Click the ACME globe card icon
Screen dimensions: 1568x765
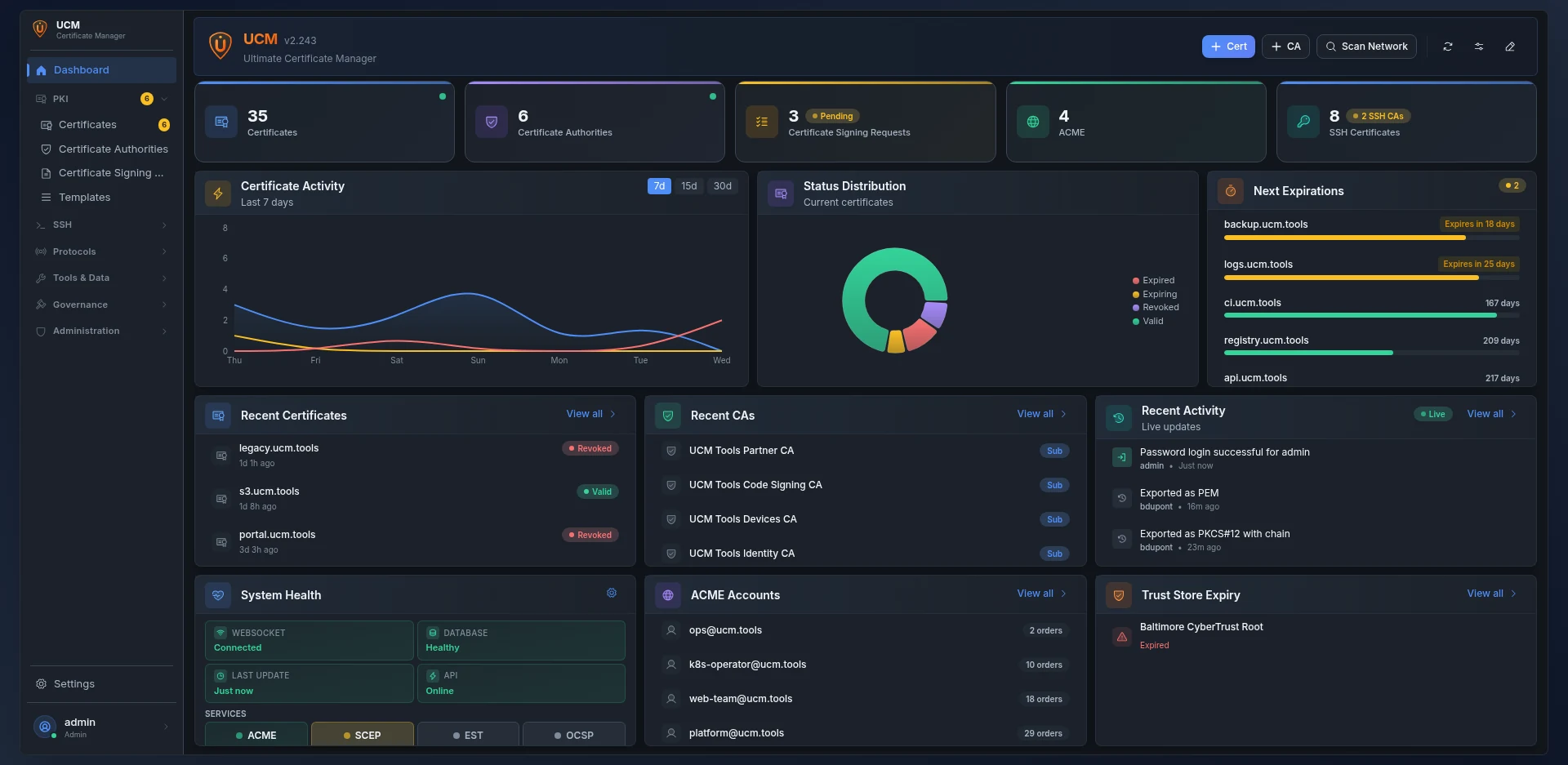(1032, 122)
